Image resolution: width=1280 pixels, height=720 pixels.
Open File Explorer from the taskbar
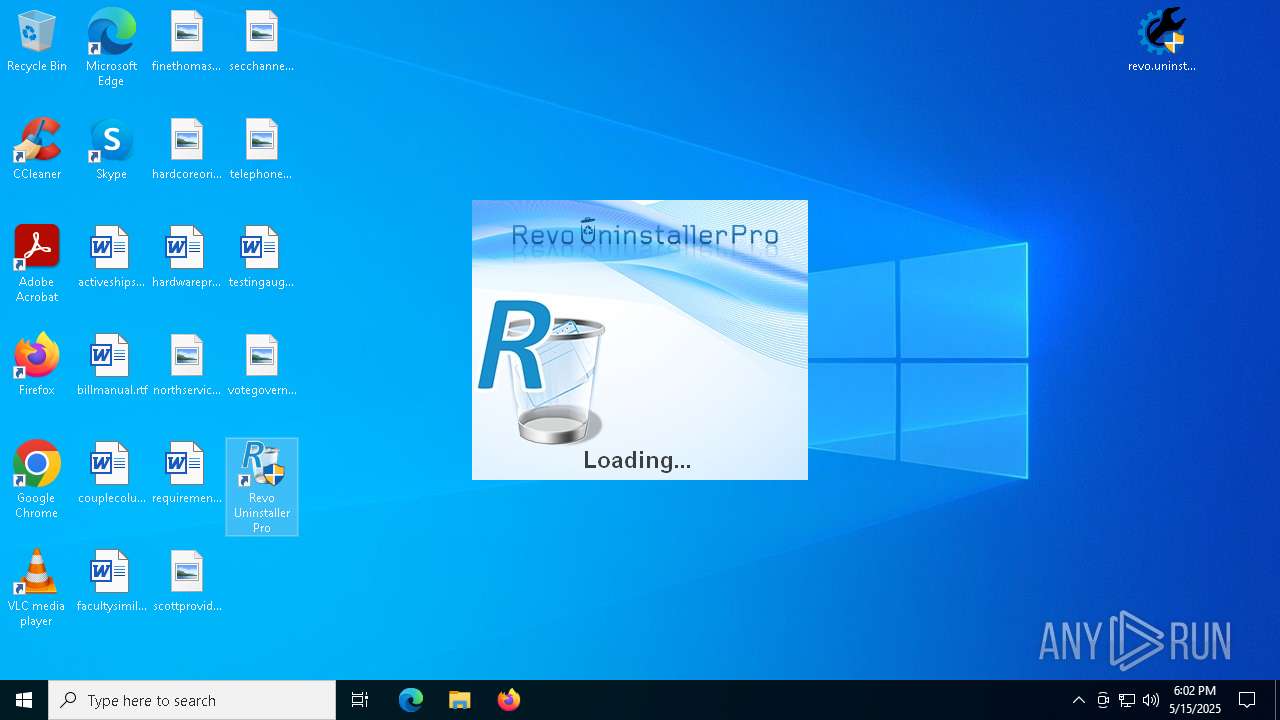tap(460, 700)
